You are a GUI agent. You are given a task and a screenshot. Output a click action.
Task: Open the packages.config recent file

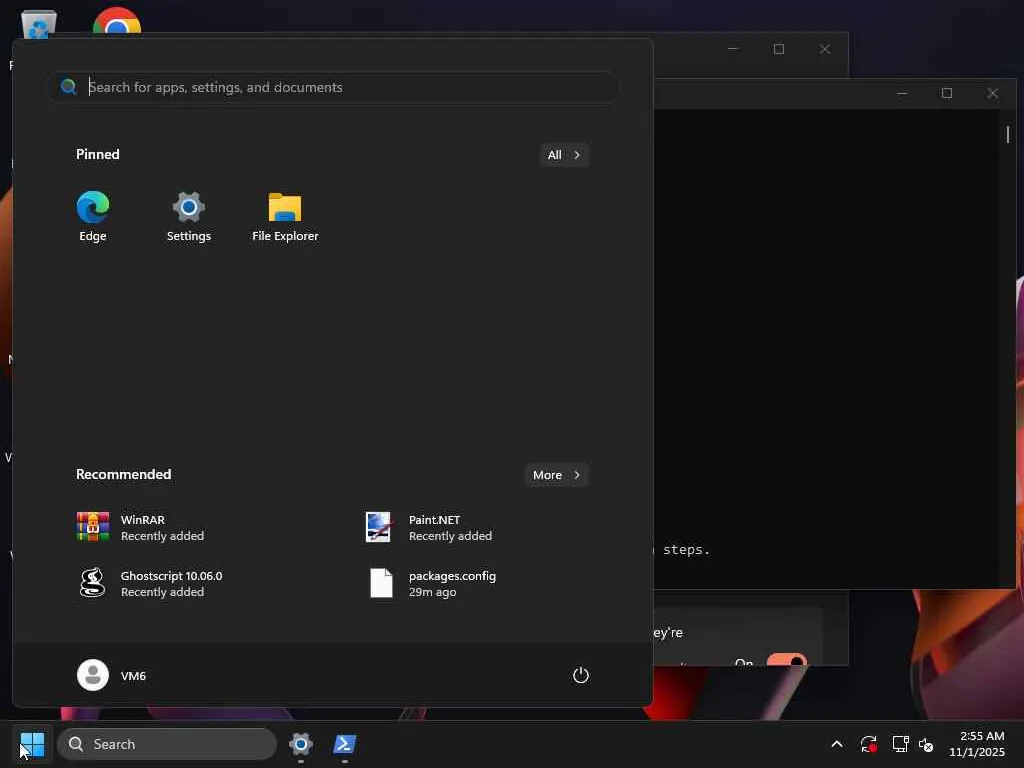point(431,583)
